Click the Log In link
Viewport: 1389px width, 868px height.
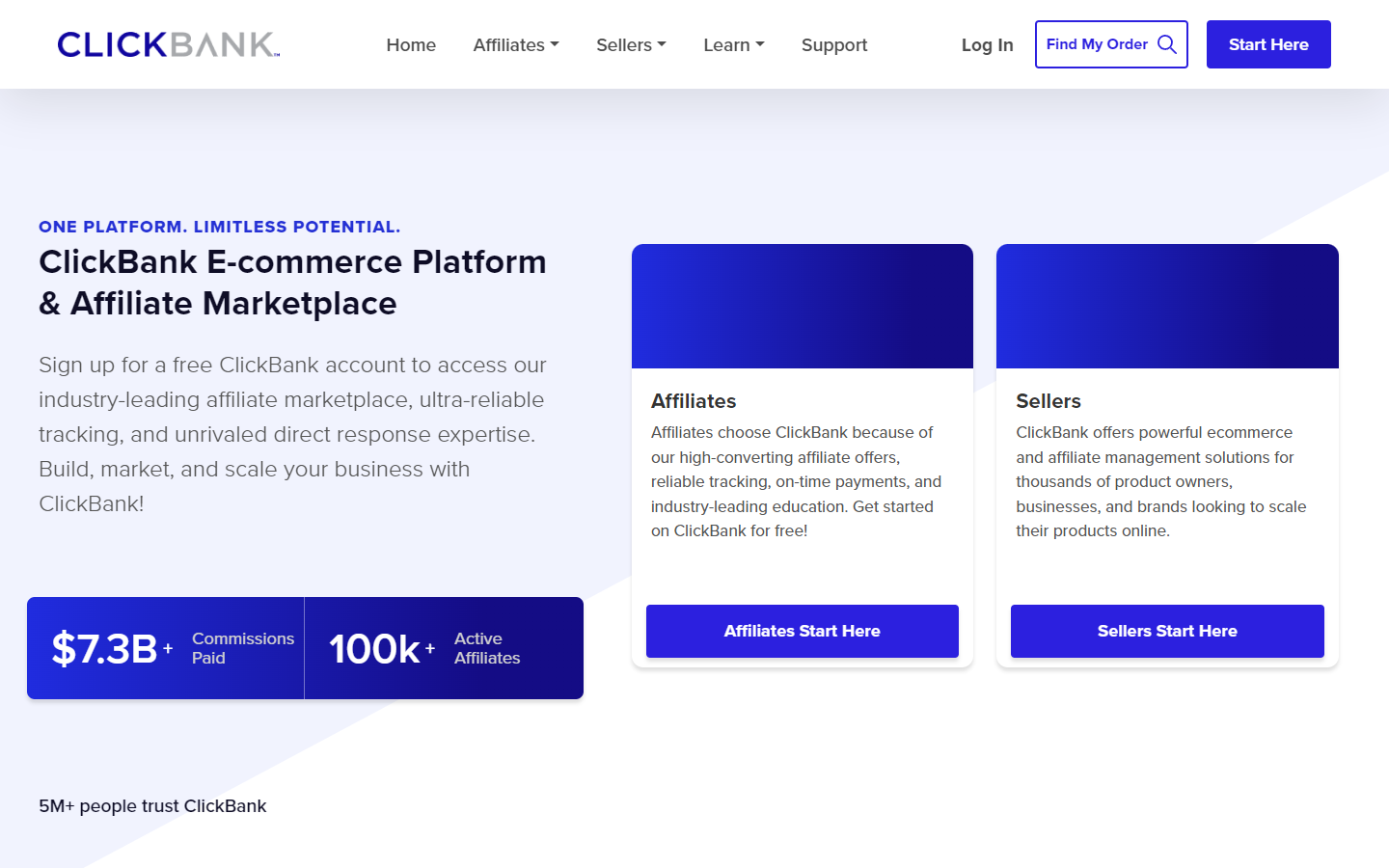click(987, 45)
